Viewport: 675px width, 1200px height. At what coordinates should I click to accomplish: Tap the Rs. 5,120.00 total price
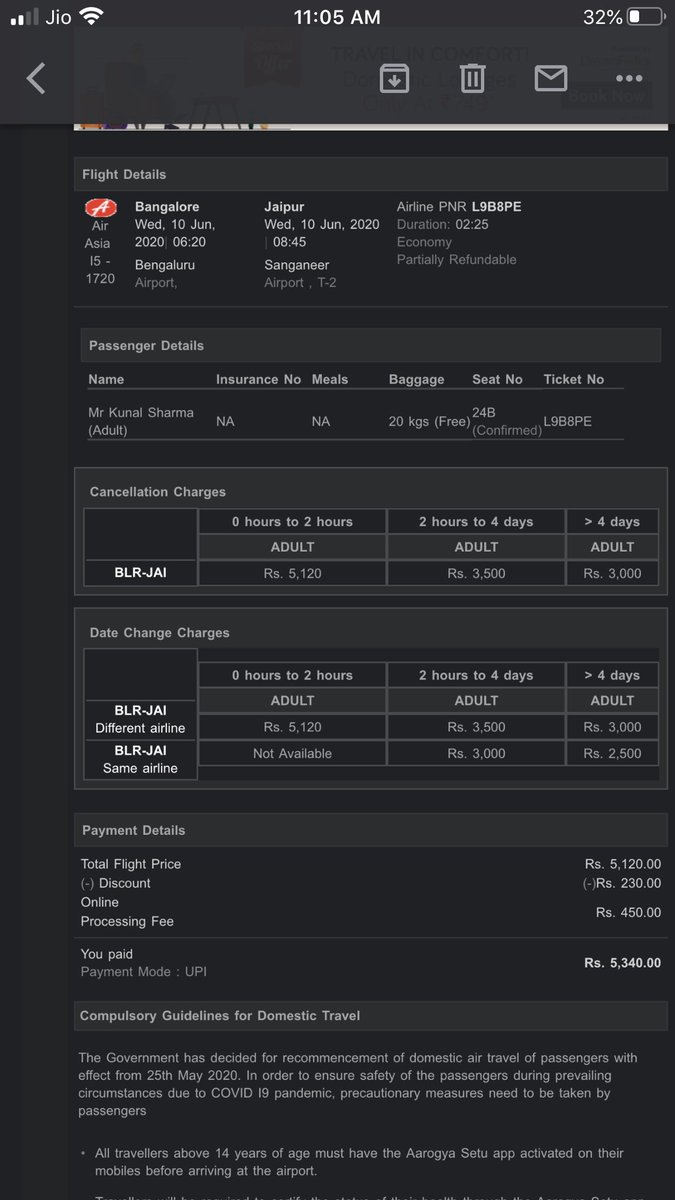[x=622, y=864]
